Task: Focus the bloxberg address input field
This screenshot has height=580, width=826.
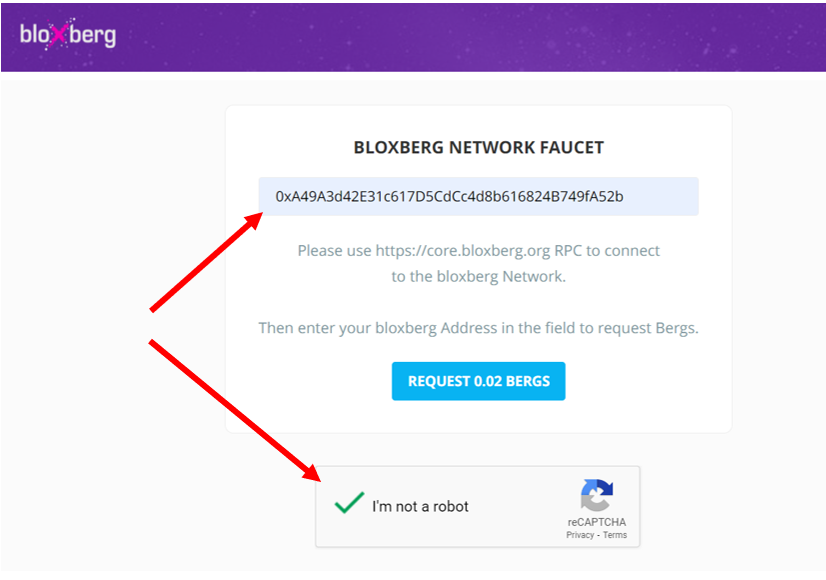Action: tap(478, 196)
